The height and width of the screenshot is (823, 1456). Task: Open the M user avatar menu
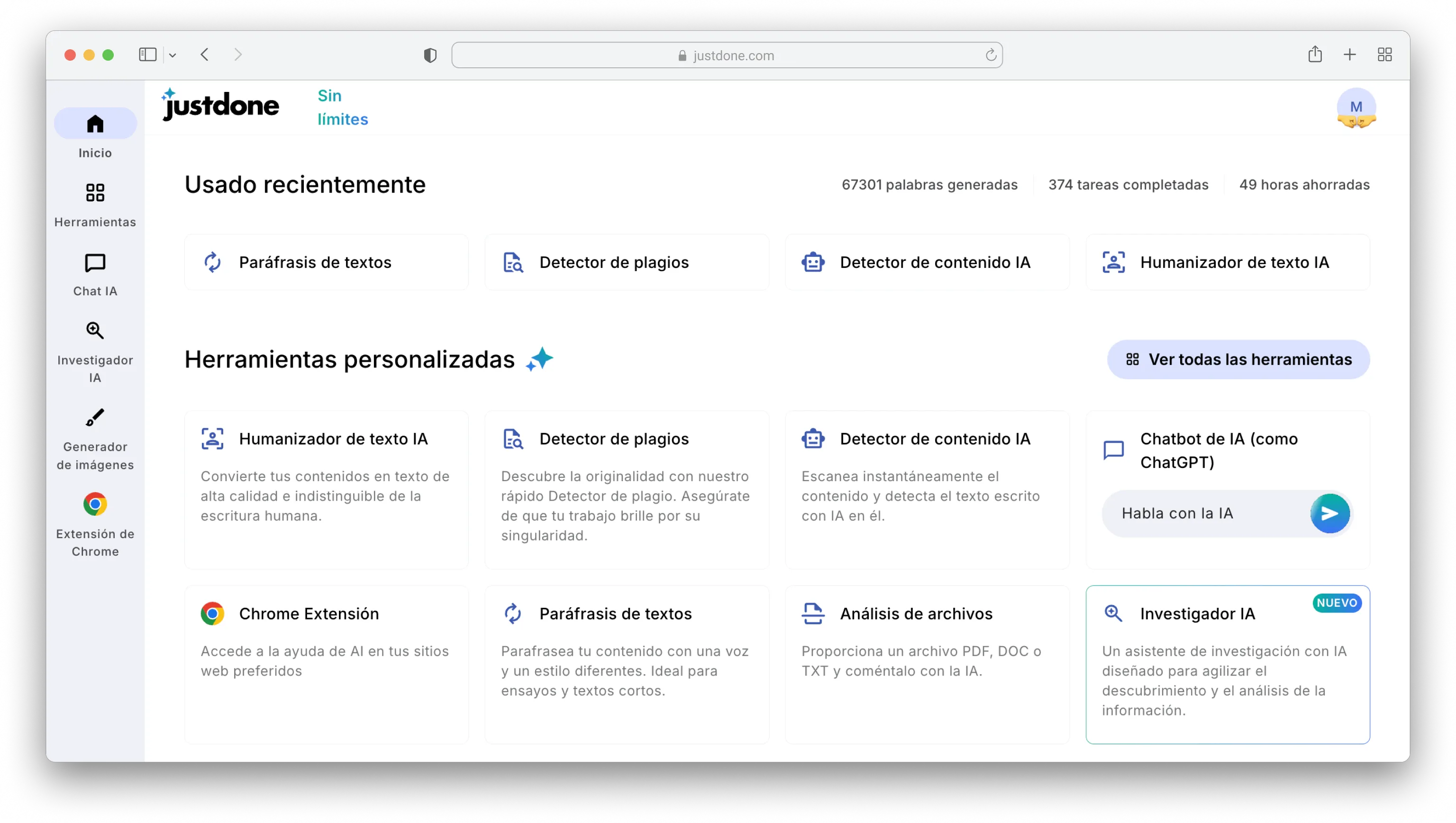coord(1356,108)
